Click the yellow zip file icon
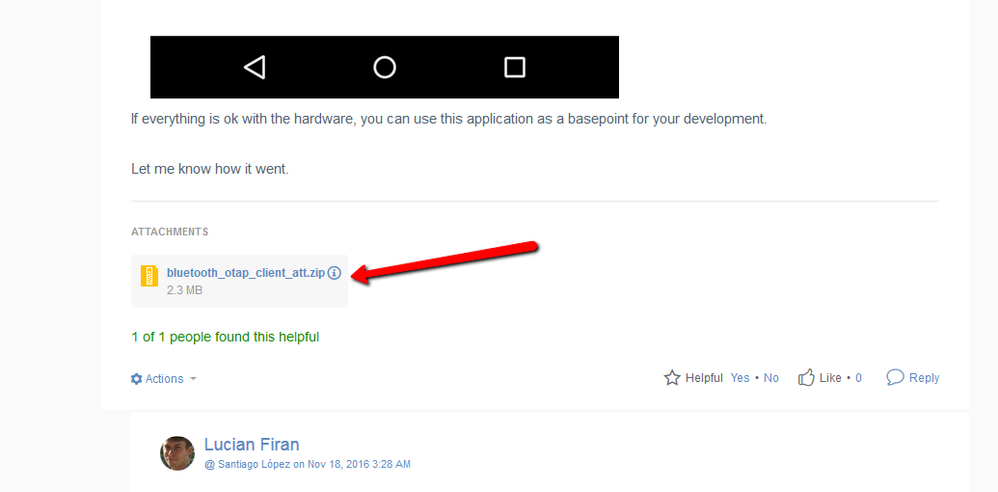Image resolution: width=998 pixels, height=492 pixels. [150, 276]
